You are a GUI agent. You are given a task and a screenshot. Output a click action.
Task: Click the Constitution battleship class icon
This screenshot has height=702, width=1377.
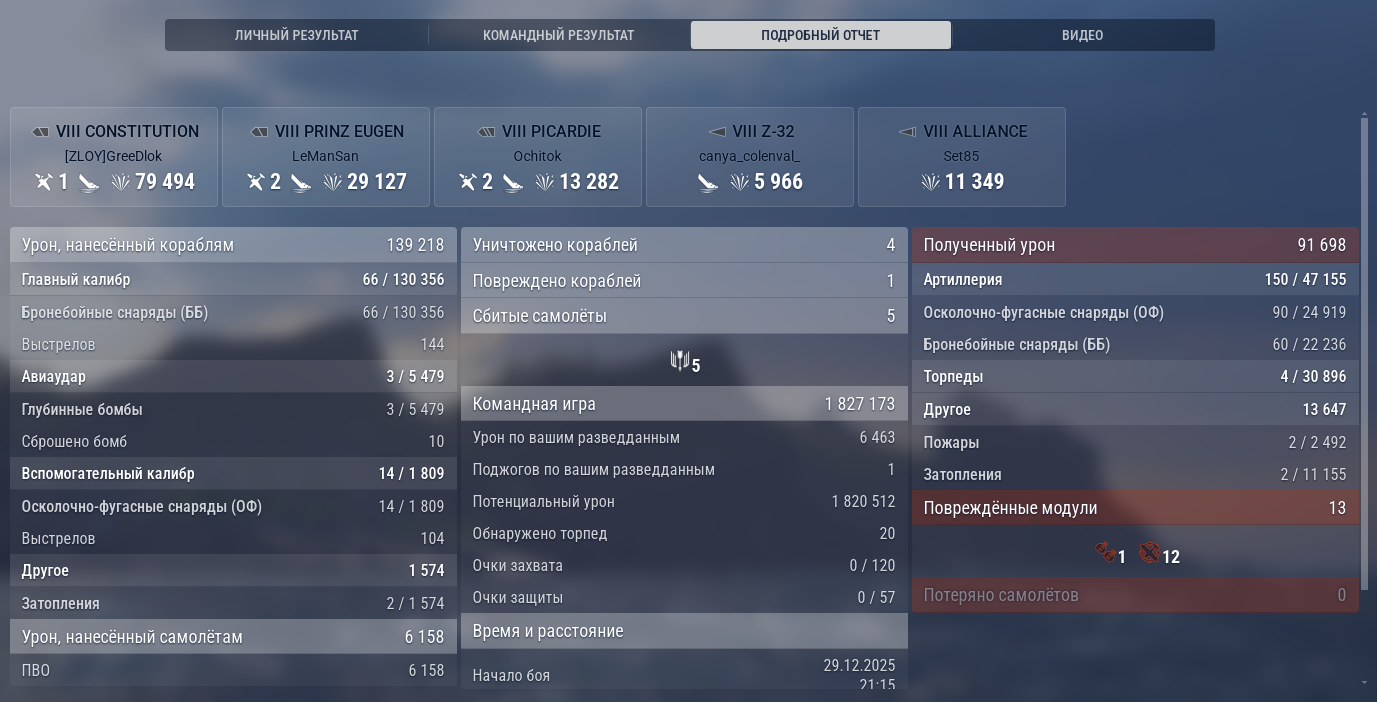(x=40, y=132)
